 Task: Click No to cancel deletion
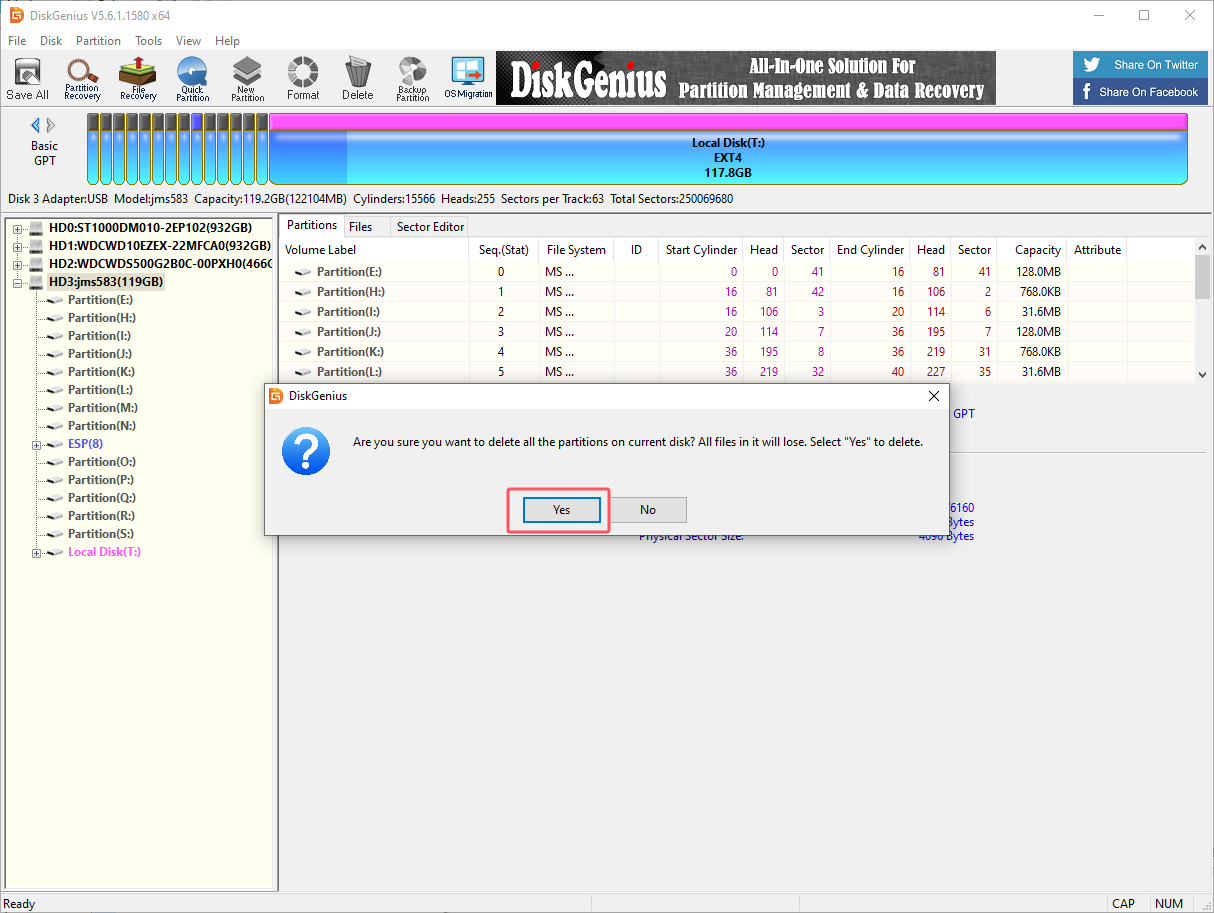tap(648, 510)
